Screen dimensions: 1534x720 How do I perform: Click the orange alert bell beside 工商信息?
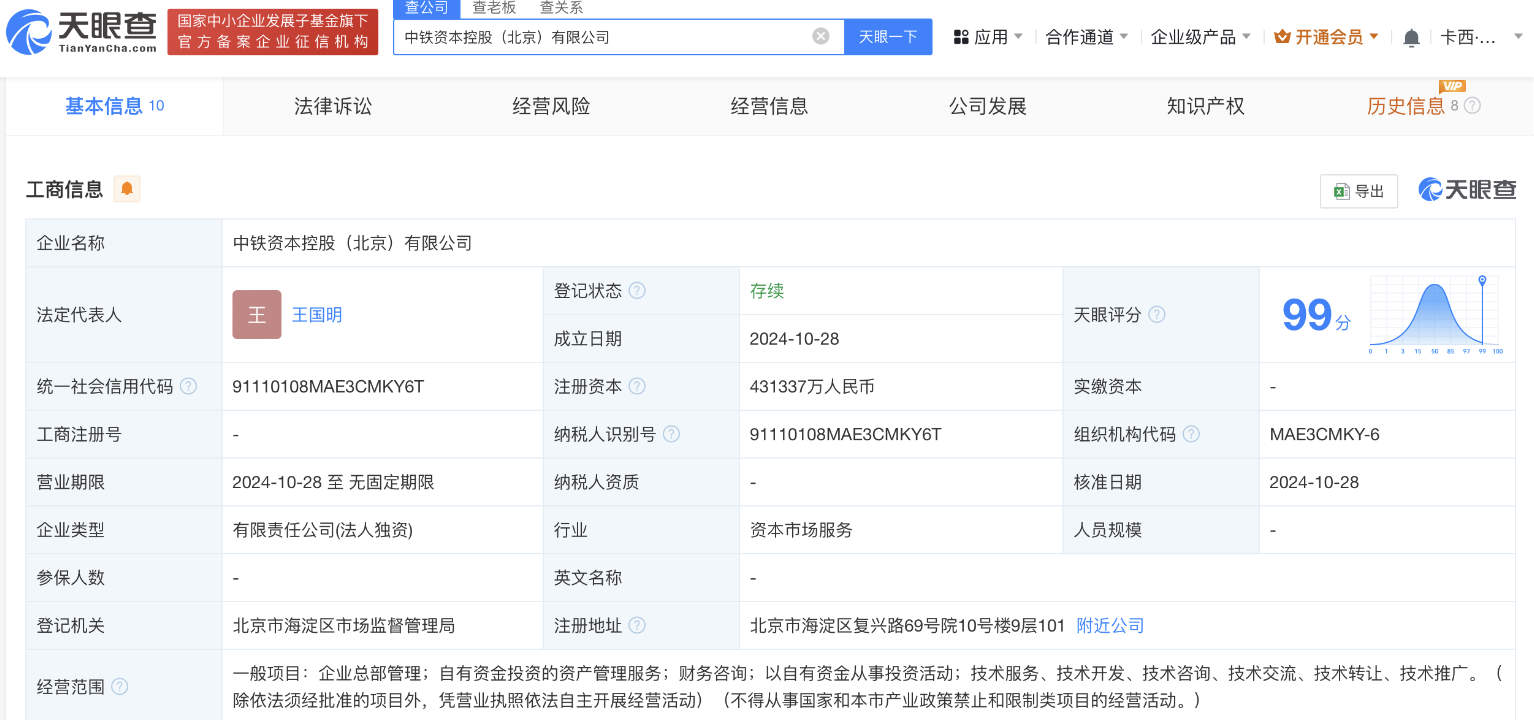click(127, 189)
